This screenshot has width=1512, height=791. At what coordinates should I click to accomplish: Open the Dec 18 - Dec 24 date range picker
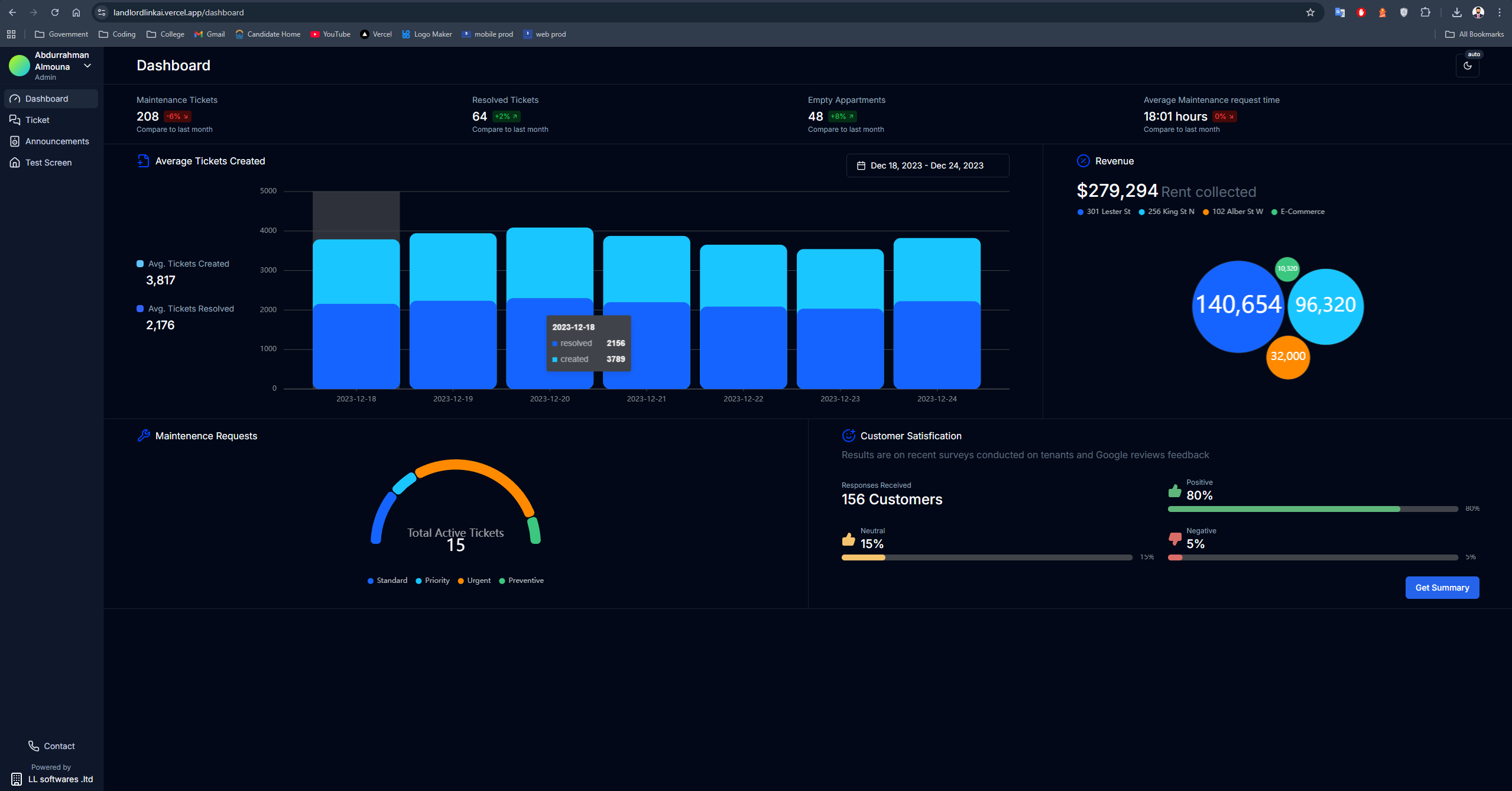point(927,166)
